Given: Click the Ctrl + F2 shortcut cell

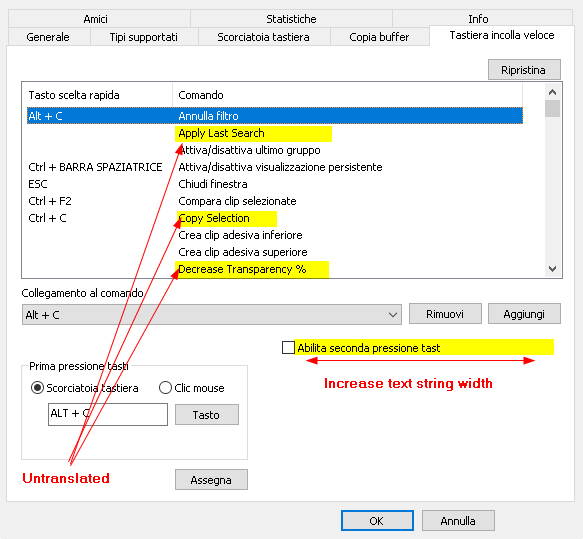Looking at the screenshot, I should point(50,201).
